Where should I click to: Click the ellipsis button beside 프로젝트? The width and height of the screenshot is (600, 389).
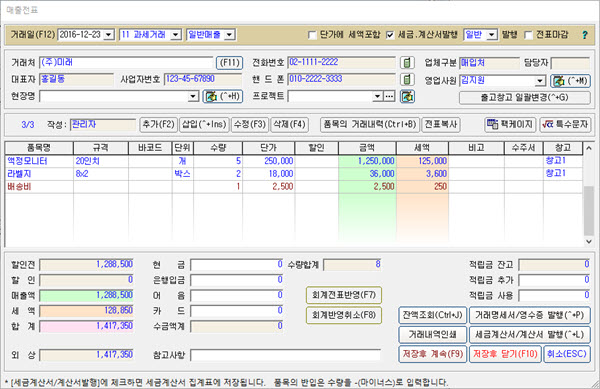pos(389,96)
